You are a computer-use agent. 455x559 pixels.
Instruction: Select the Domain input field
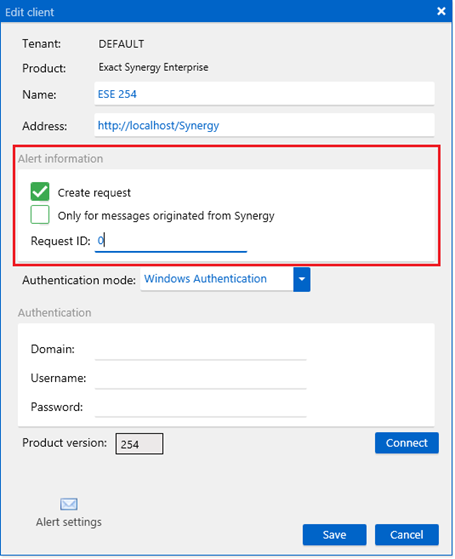click(x=200, y=349)
